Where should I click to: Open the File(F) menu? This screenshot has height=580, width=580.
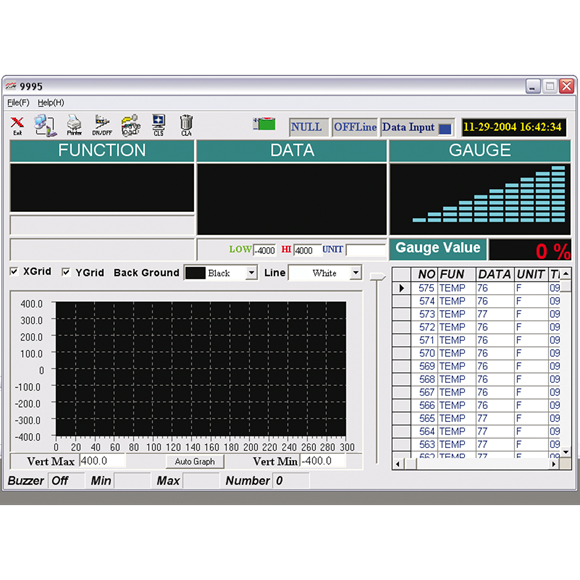tap(18, 102)
